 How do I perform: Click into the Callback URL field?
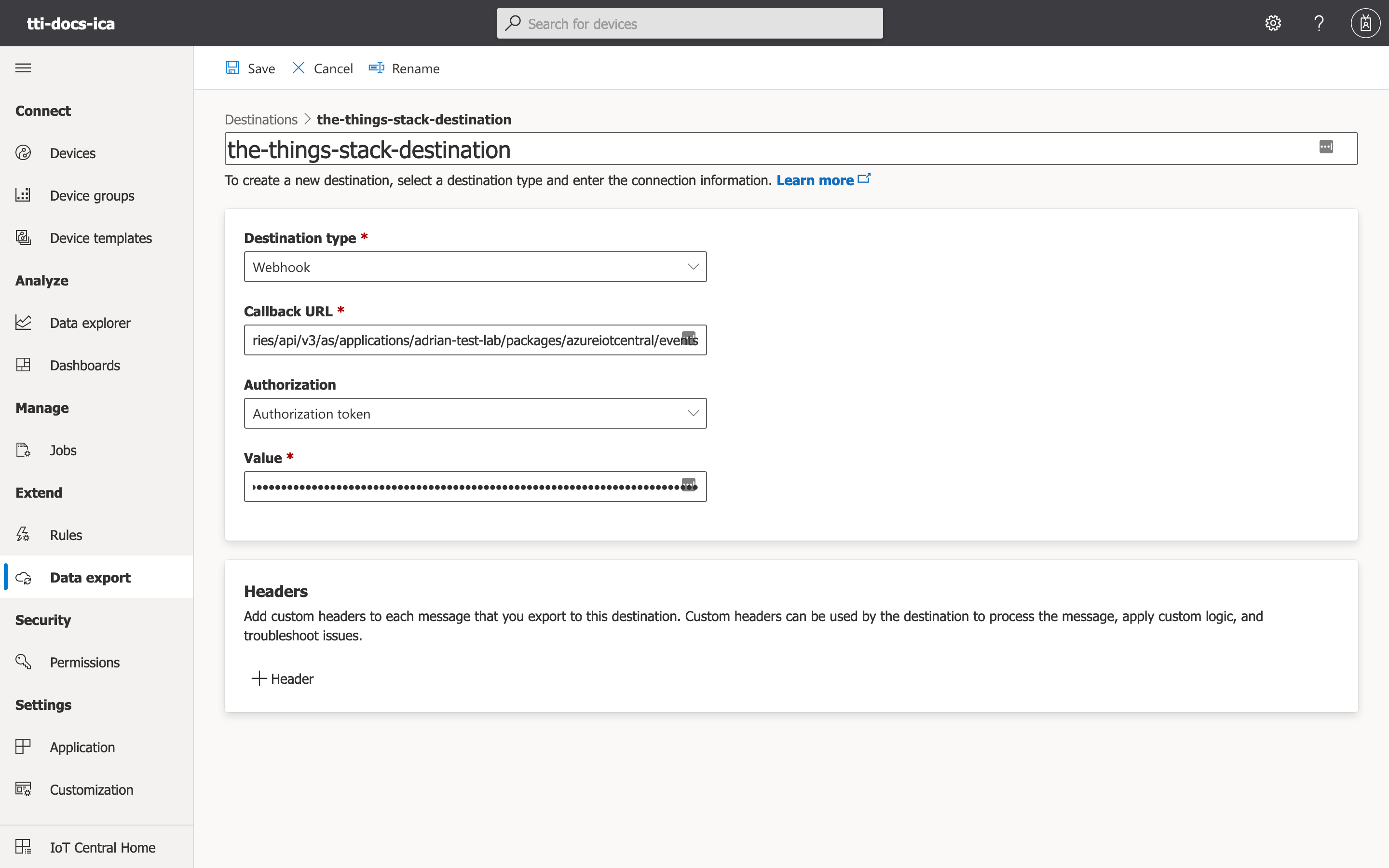click(x=459, y=340)
